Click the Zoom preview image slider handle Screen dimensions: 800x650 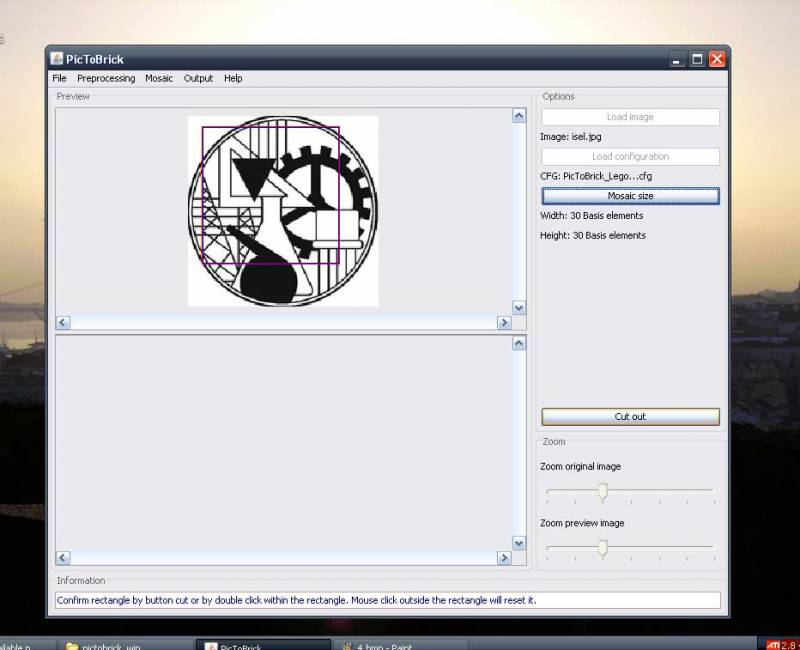click(602, 548)
